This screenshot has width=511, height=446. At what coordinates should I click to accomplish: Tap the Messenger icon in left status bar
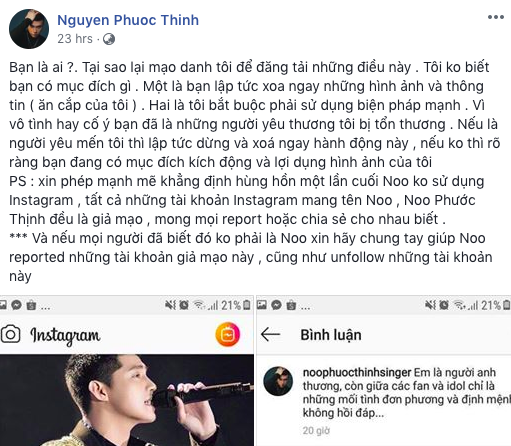click(16, 305)
